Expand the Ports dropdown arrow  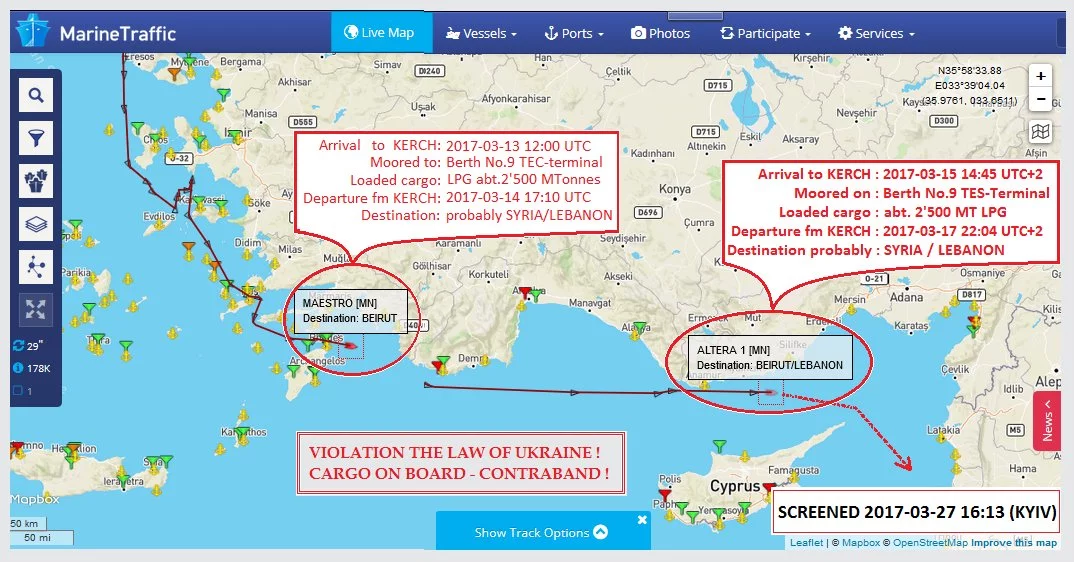(x=601, y=34)
